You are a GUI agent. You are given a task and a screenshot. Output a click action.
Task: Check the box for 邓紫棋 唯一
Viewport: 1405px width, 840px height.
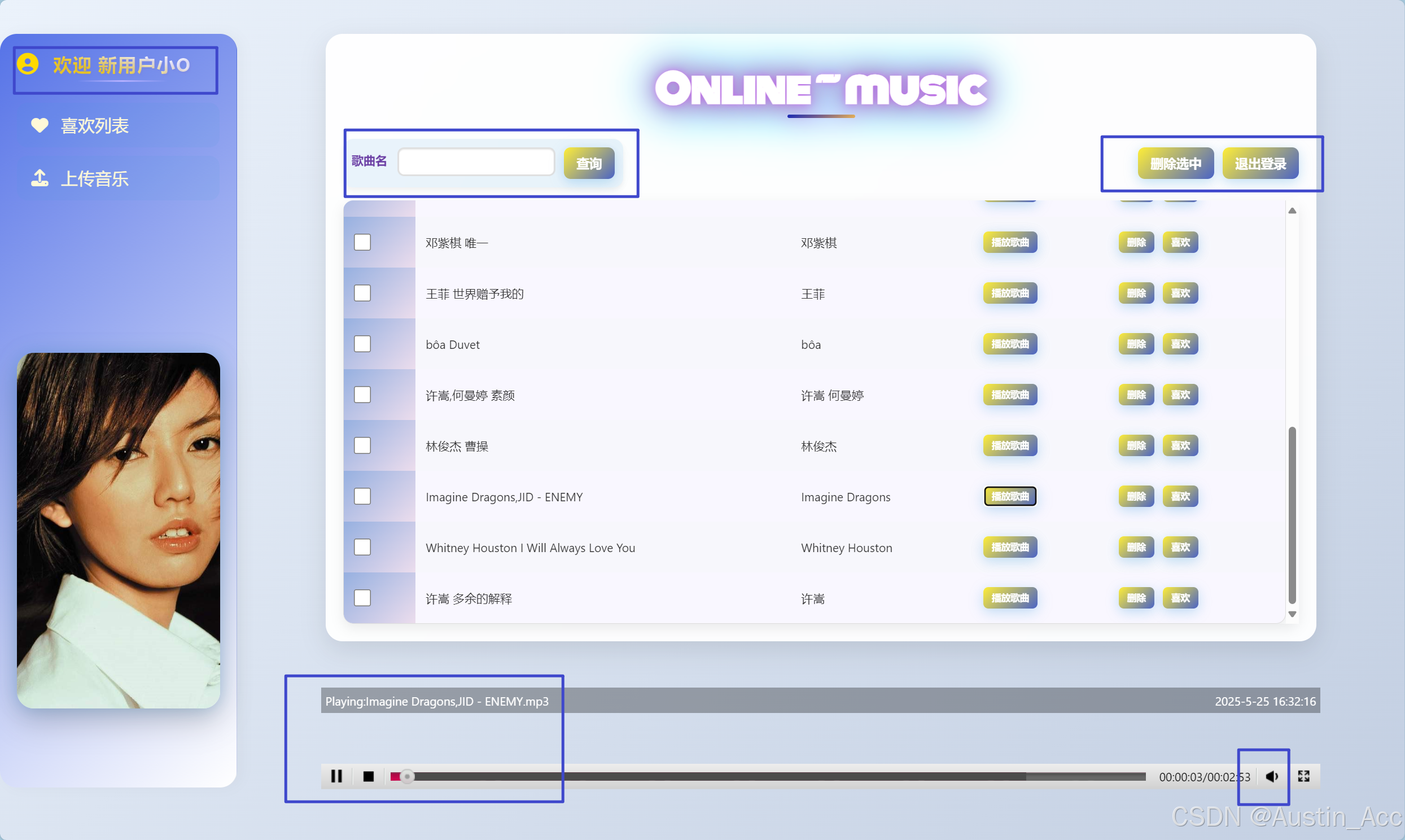coord(362,242)
